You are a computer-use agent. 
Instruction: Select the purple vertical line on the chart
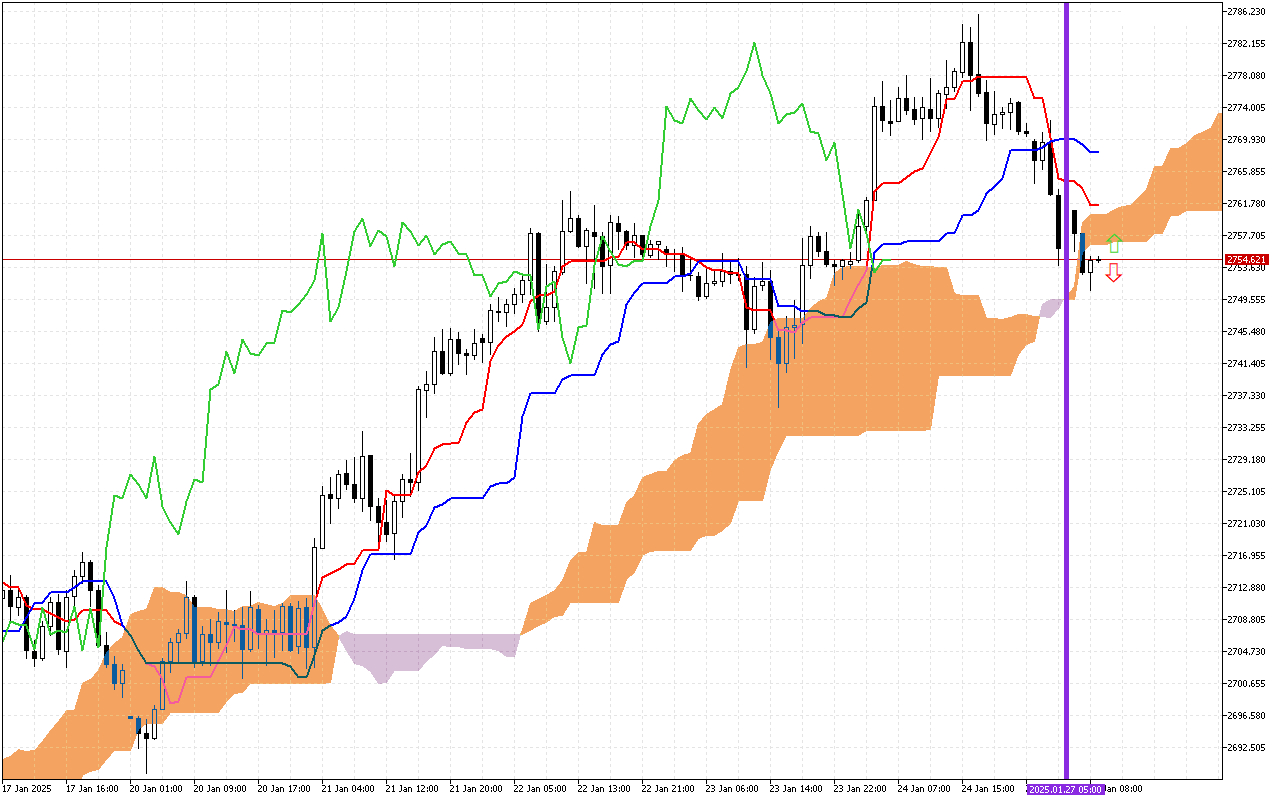[x=1066, y=390]
